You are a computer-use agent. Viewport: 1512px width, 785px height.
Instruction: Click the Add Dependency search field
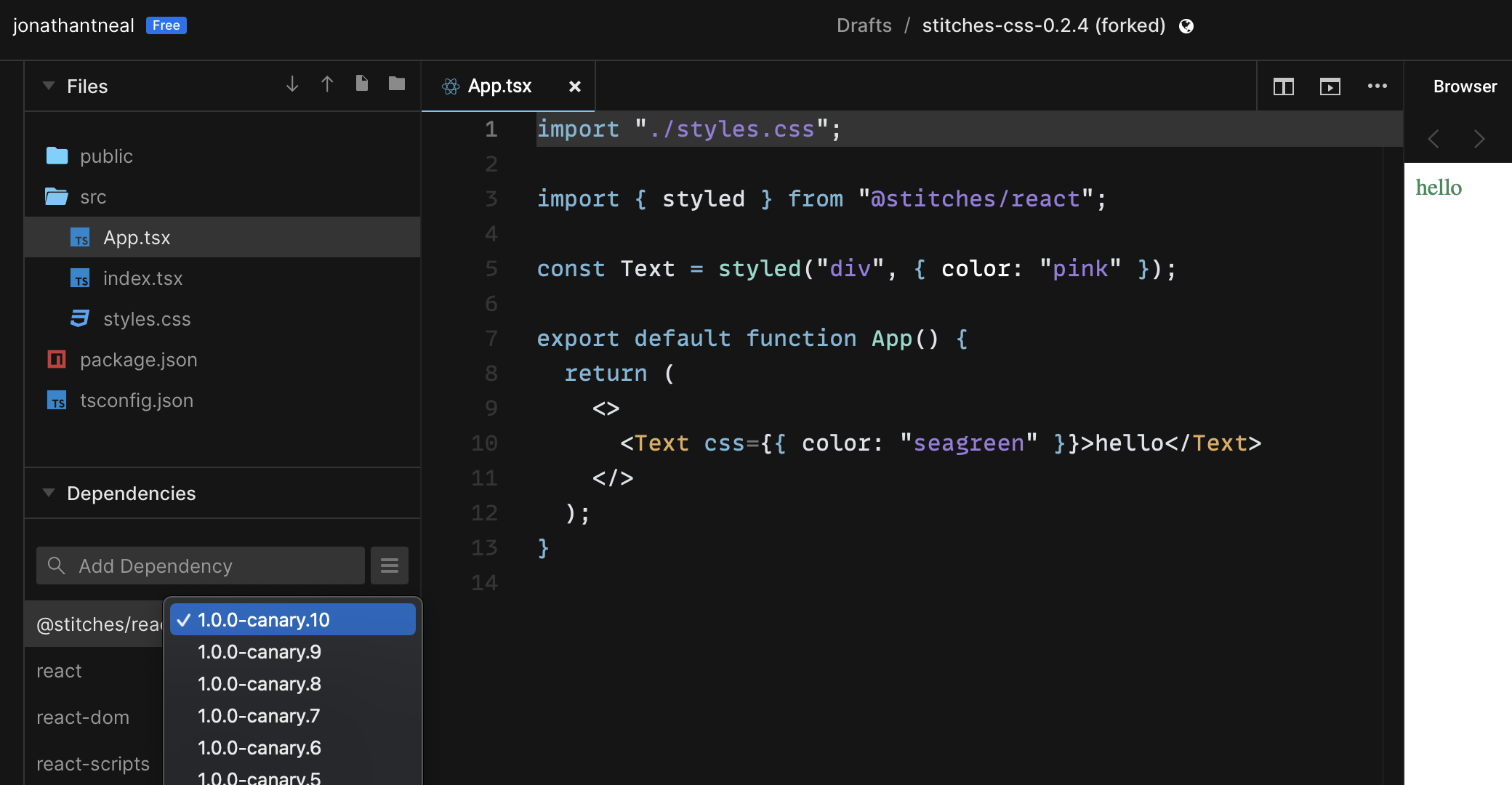(x=200, y=565)
